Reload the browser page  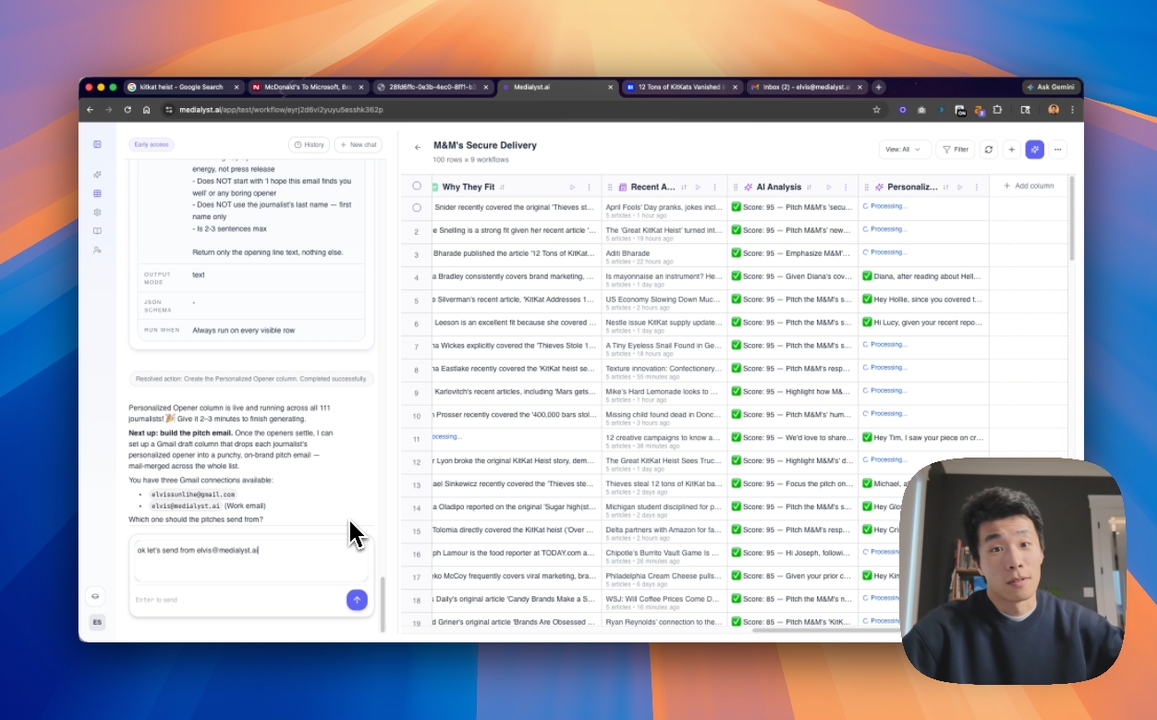pyautogui.click(x=128, y=110)
